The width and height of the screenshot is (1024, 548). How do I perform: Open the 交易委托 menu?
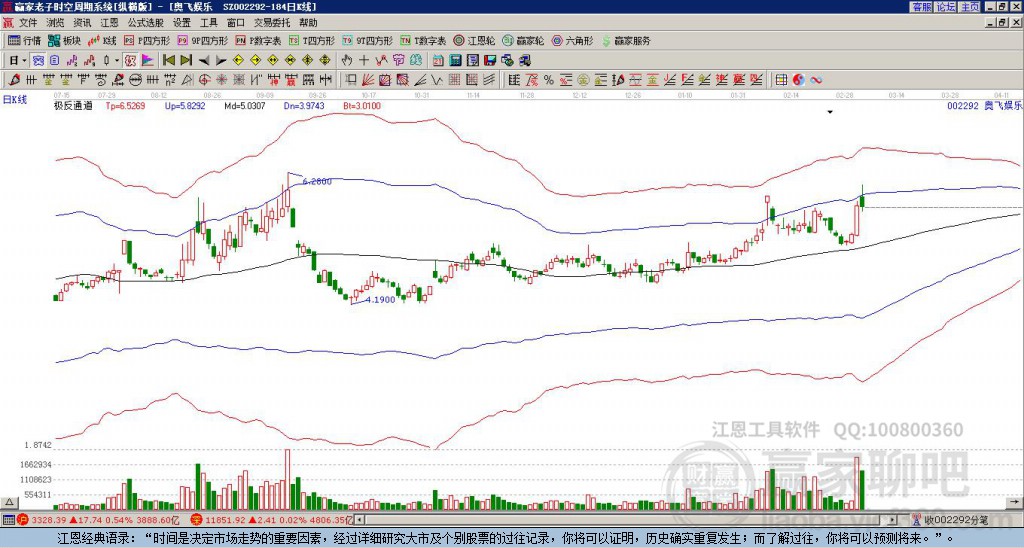point(272,23)
